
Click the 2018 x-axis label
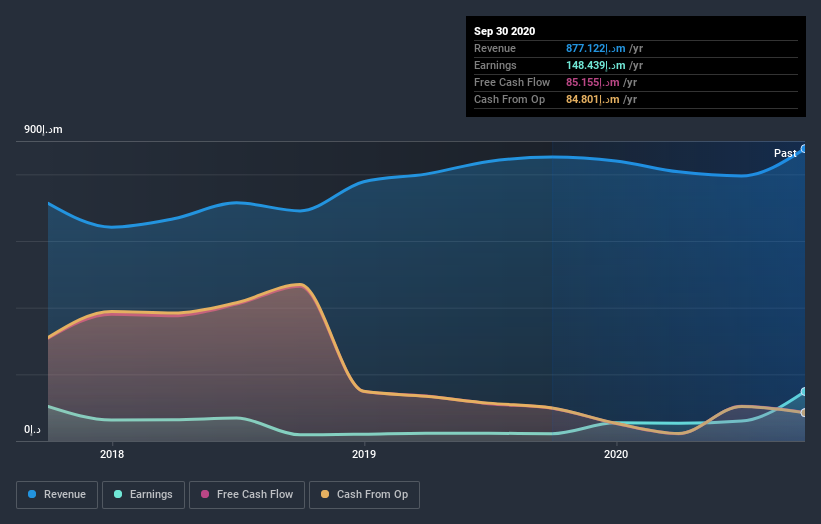tap(112, 454)
